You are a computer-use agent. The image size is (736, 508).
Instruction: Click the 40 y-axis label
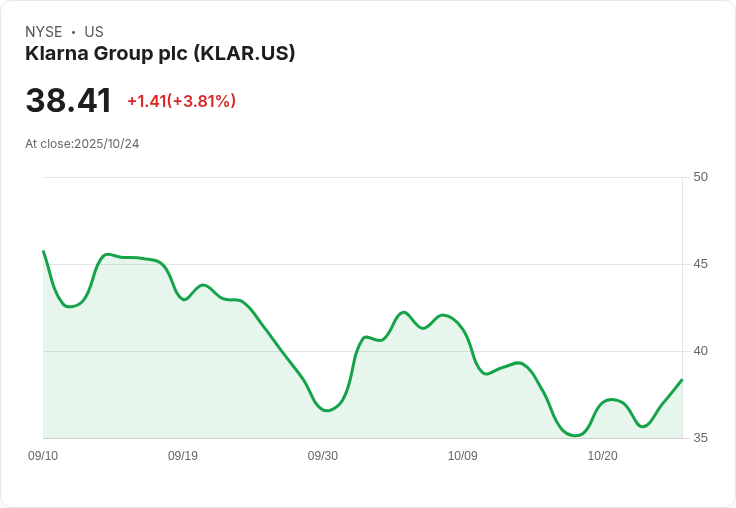[x=700, y=351]
